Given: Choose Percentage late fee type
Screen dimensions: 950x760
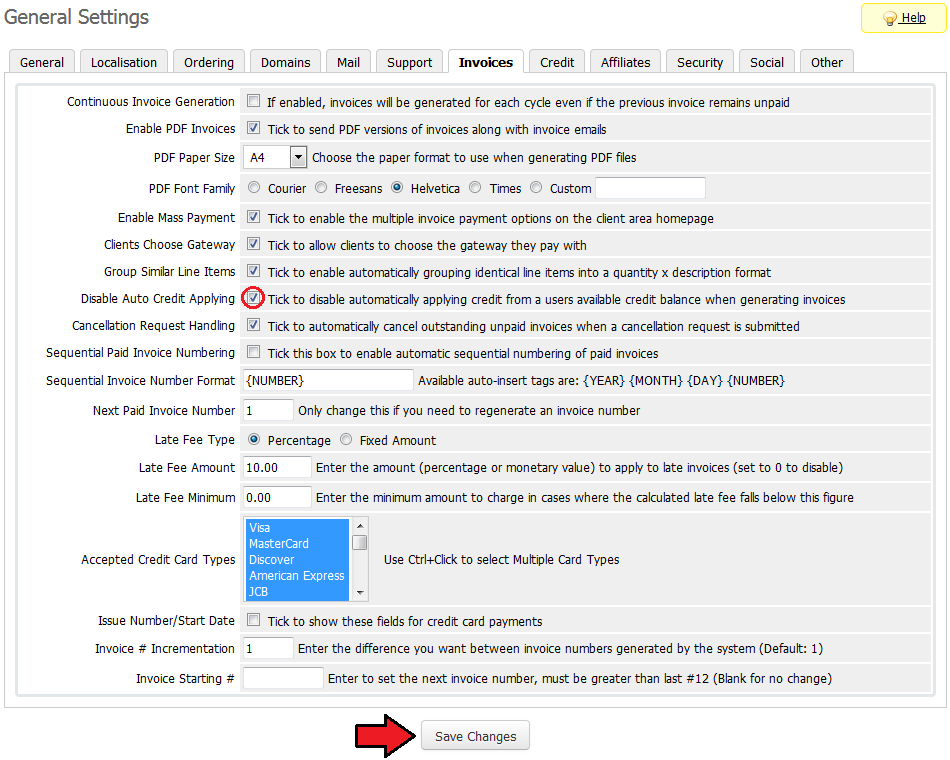Looking at the screenshot, I should pyautogui.click(x=254, y=439).
